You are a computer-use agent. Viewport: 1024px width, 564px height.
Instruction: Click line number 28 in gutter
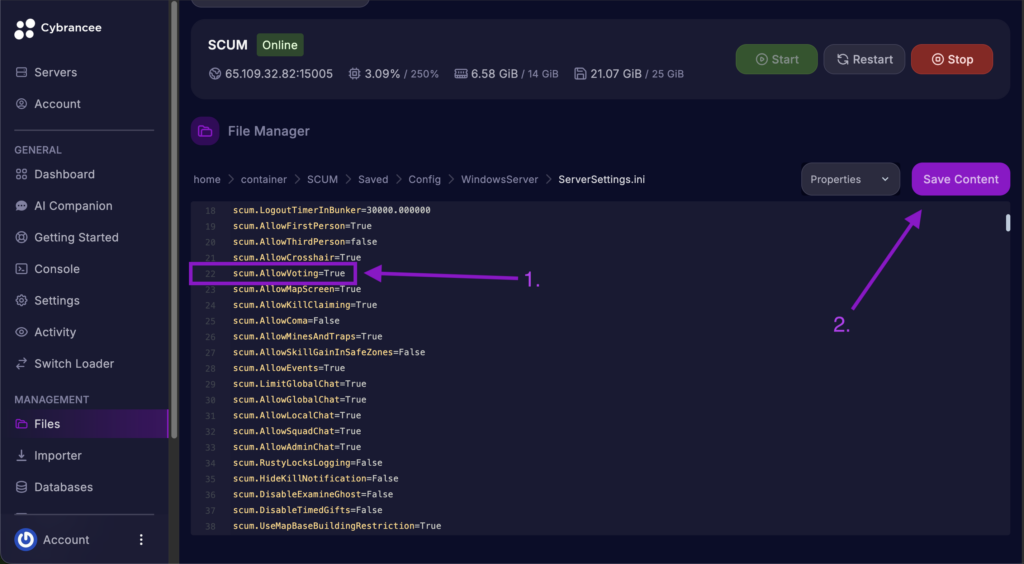pos(210,368)
